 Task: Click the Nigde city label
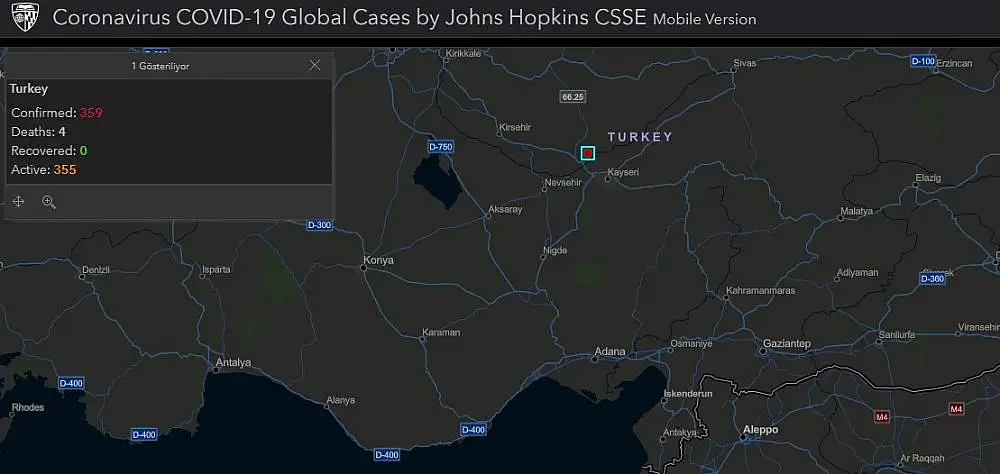click(x=555, y=250)
